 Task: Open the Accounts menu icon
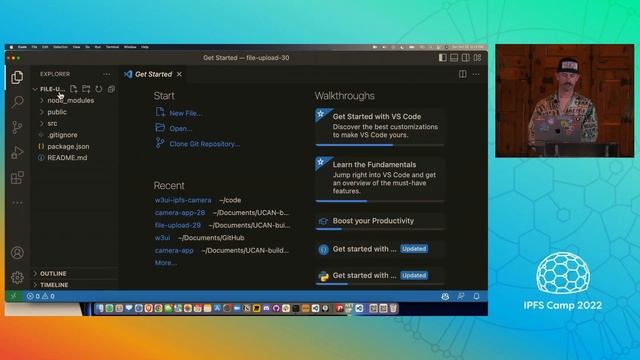(x=17, y=253)
